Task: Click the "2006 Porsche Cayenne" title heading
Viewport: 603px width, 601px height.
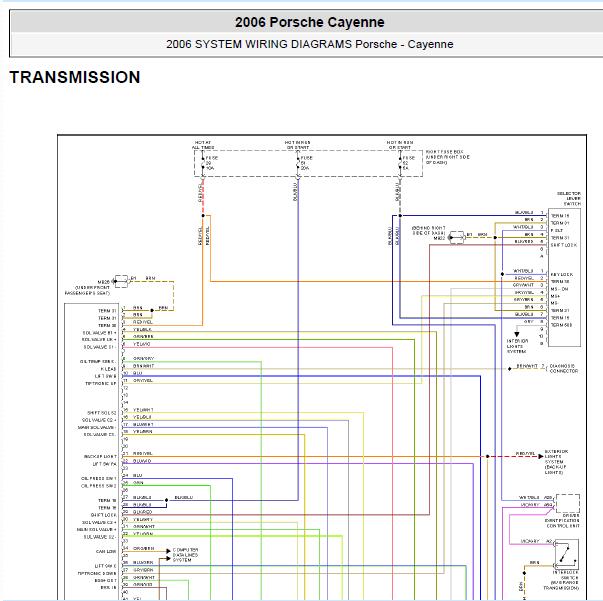Action: click(x=310, y=22)
